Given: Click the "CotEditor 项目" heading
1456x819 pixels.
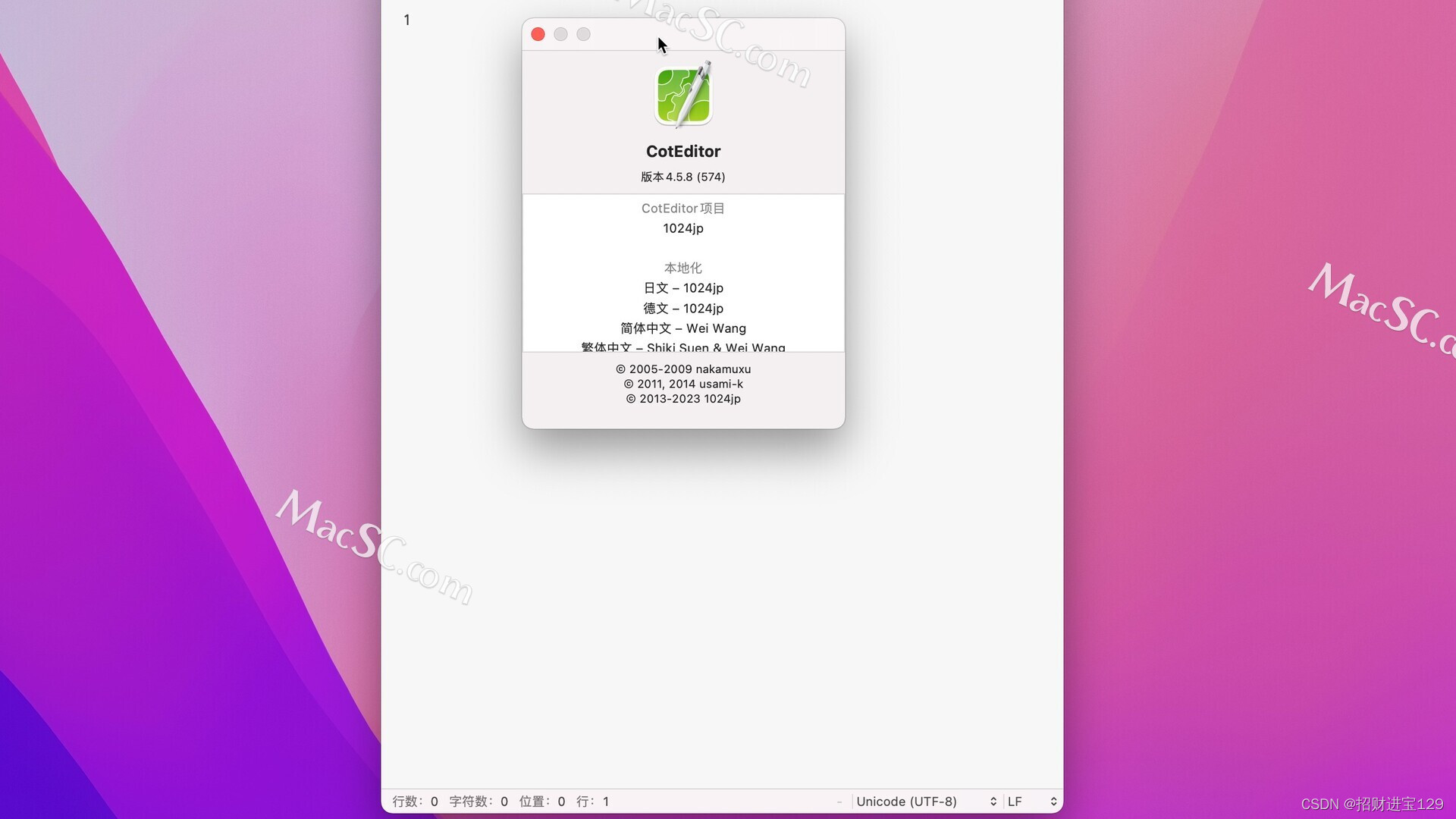Looking at the screenshot, I should tap(683, 209).
